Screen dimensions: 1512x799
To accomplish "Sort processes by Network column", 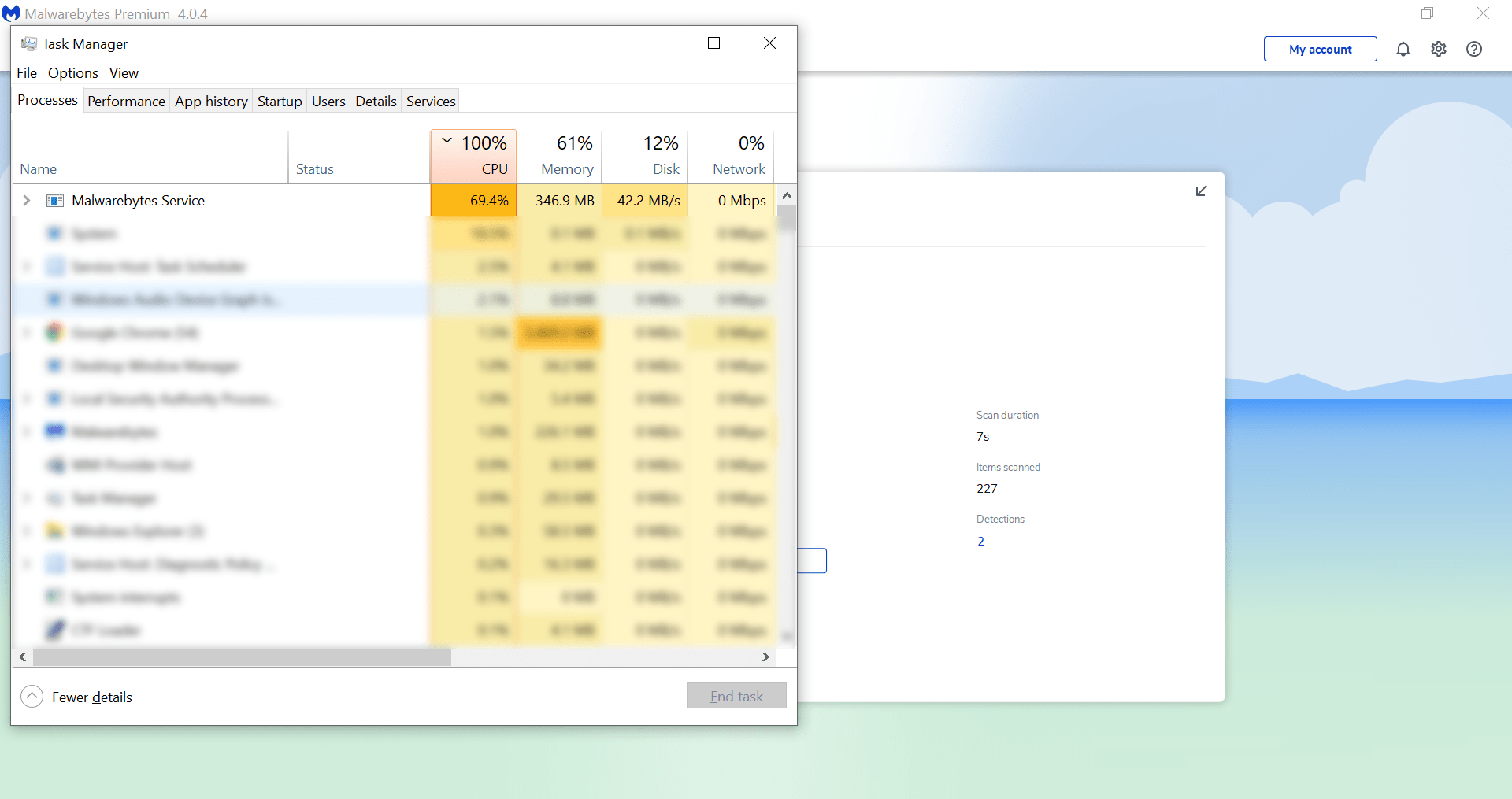I will pos(732,156).
